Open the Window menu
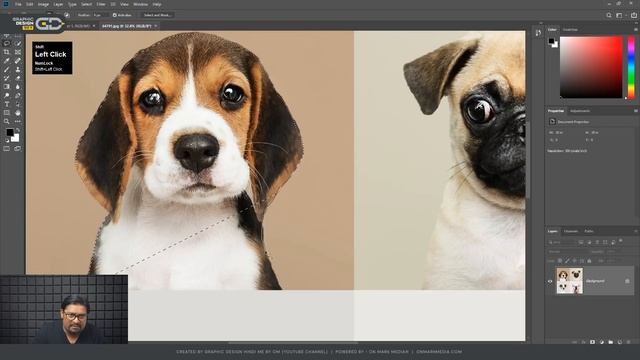Image resolution: width=640 pixels, height=360 pixels. coord(140,4)
